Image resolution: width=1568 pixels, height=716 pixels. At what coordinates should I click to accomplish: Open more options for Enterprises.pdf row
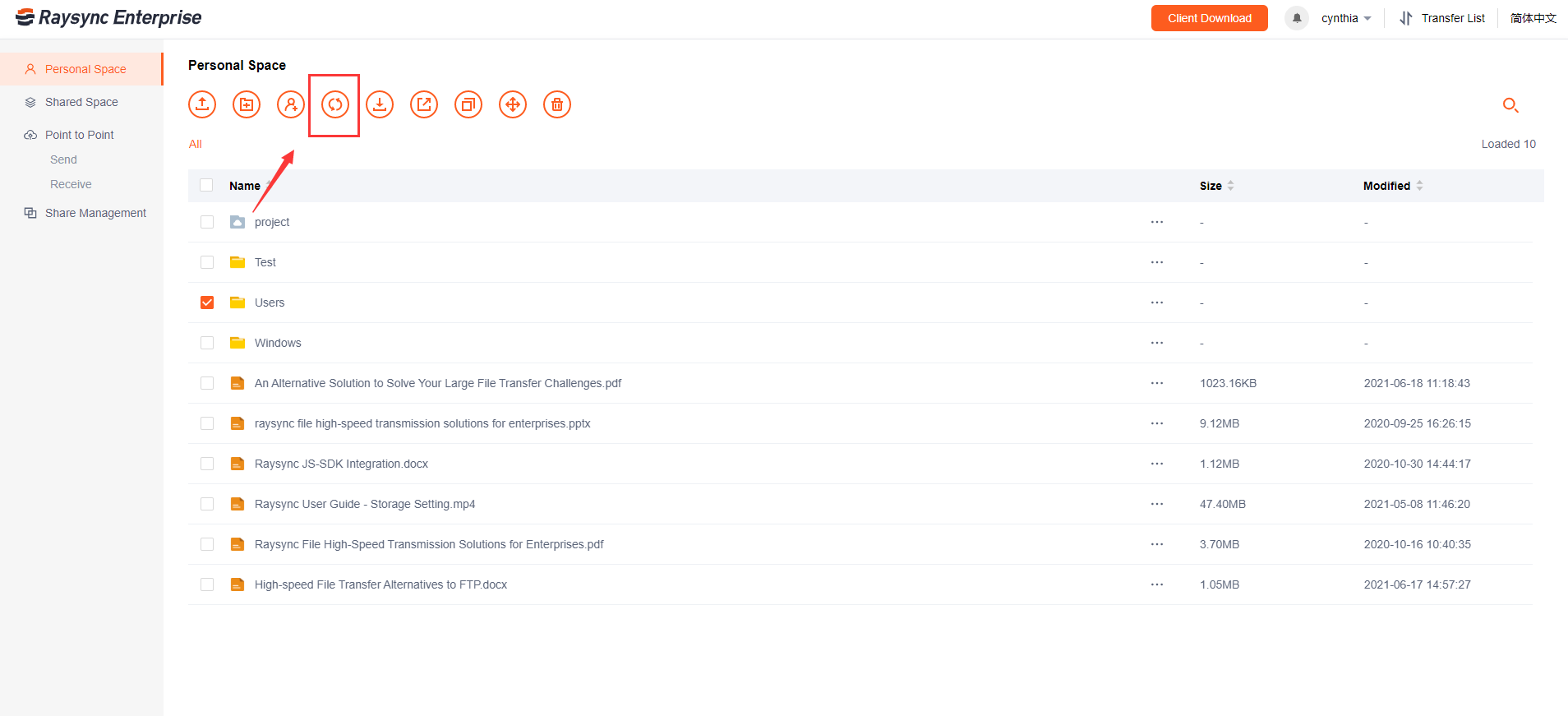tap(1157, 544)
